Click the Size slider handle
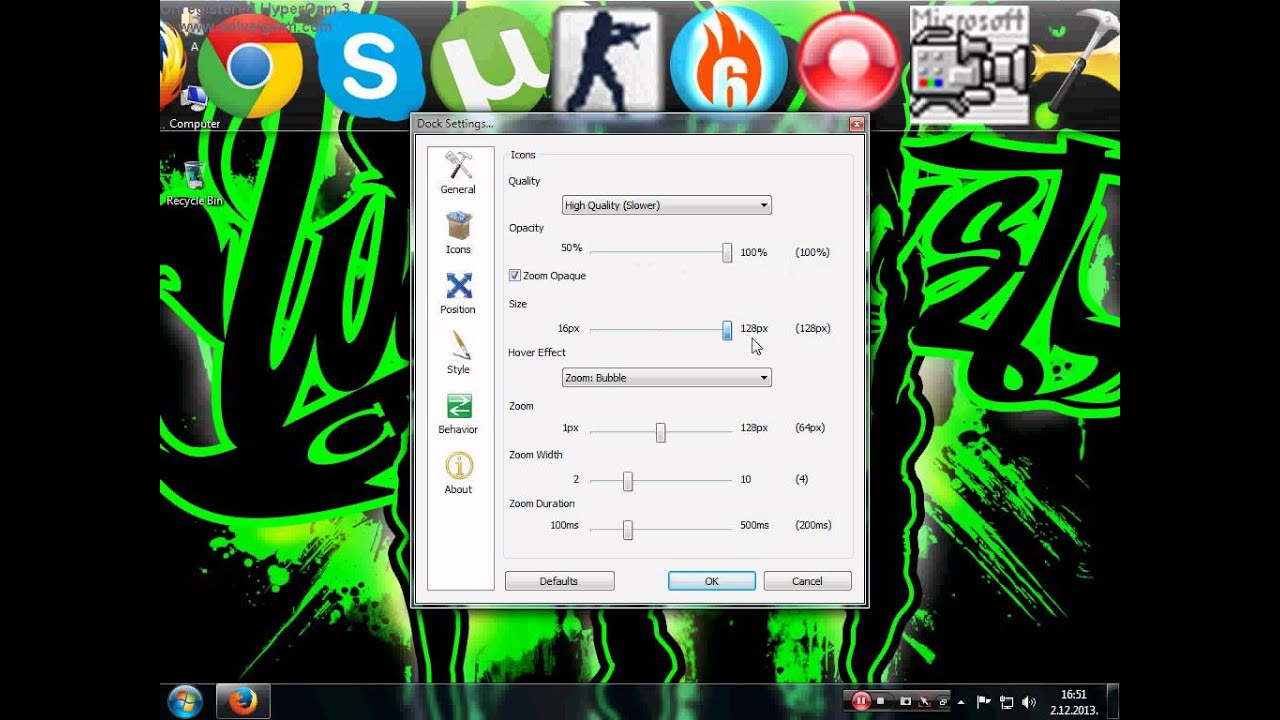This screenshot has height=720, width=1280. pyautogui.click(x=727, y=330)
